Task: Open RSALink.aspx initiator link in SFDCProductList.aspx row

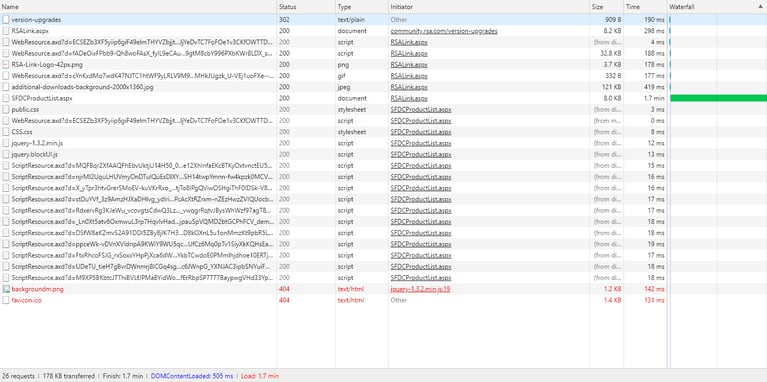Action: pos(409,98)
